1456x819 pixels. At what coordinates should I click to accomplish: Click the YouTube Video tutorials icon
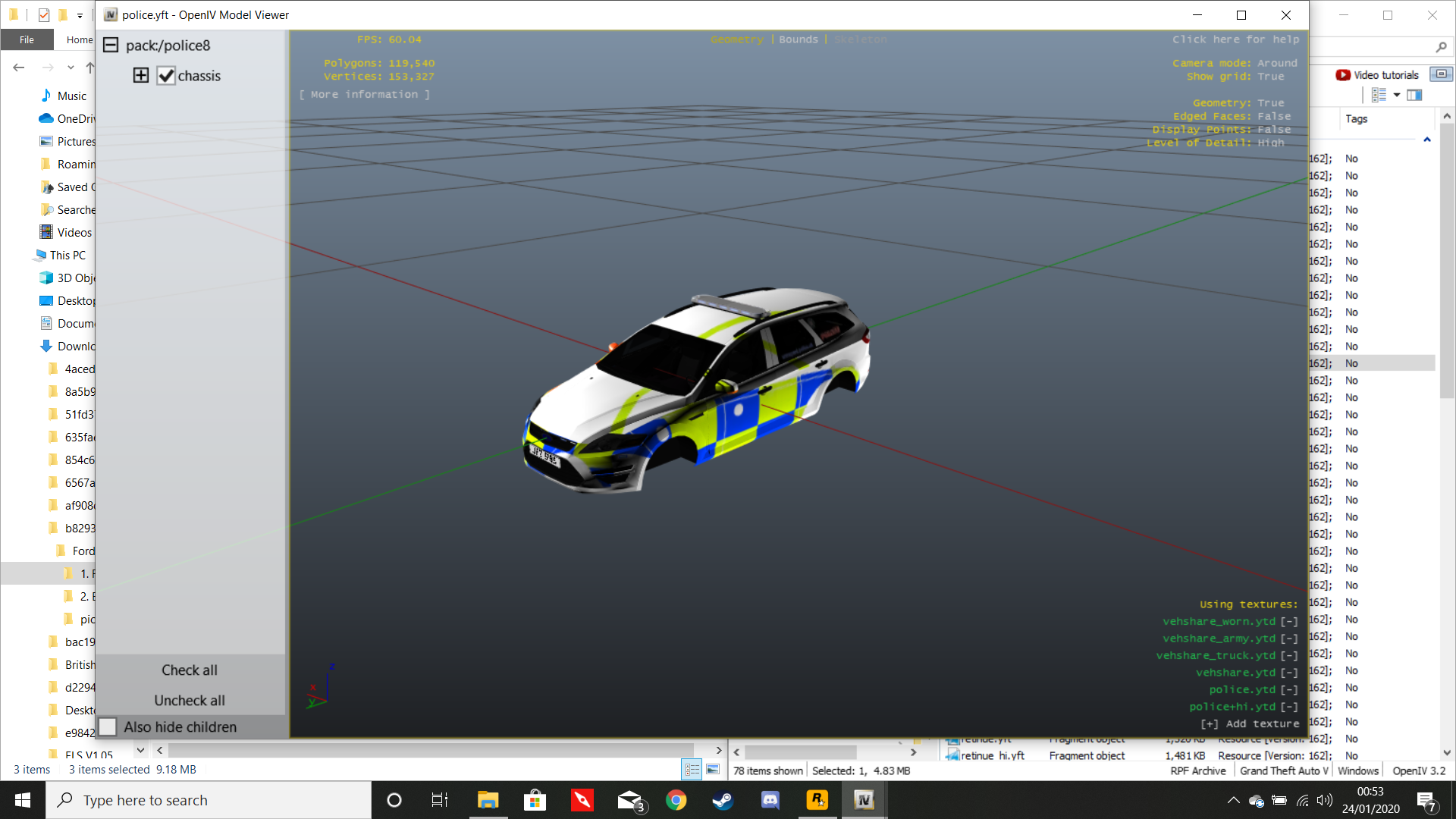pyautogui.click(x=1343, y=75)
